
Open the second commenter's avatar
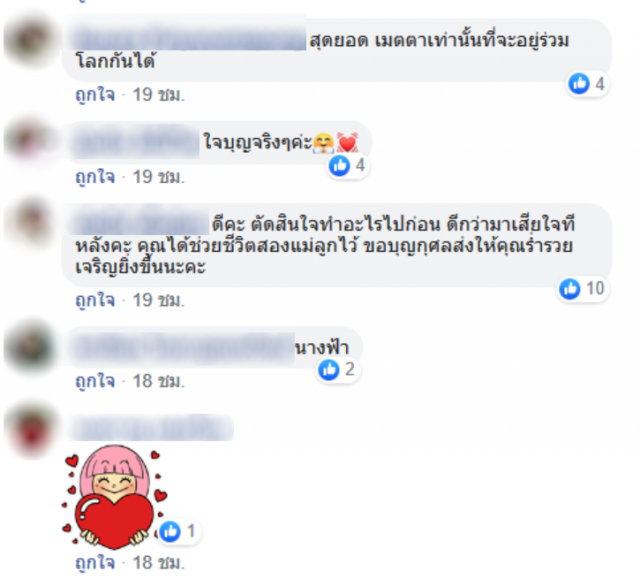[x=30, y=142]
